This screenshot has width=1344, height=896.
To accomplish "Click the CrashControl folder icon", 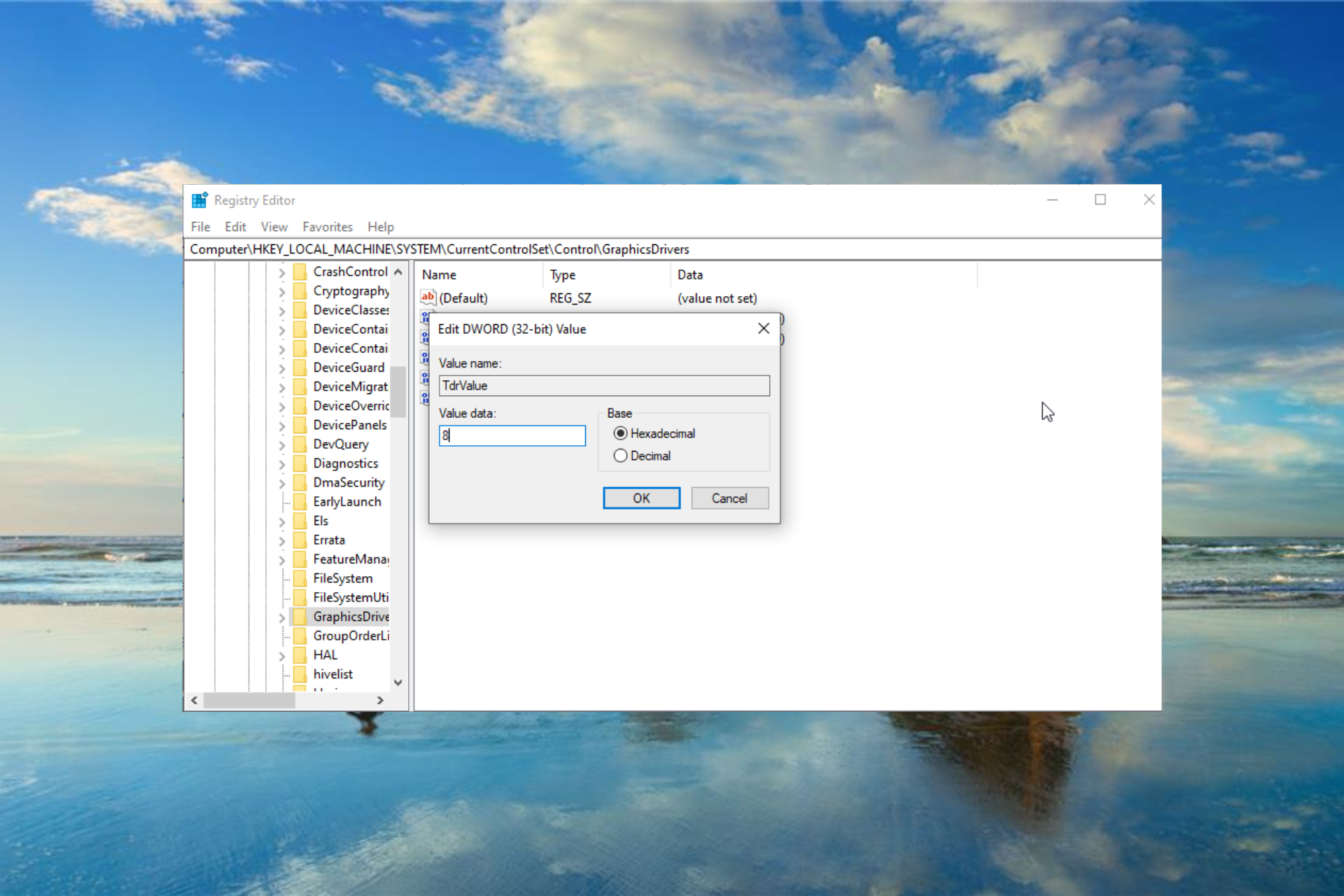I will coord(300,272).
